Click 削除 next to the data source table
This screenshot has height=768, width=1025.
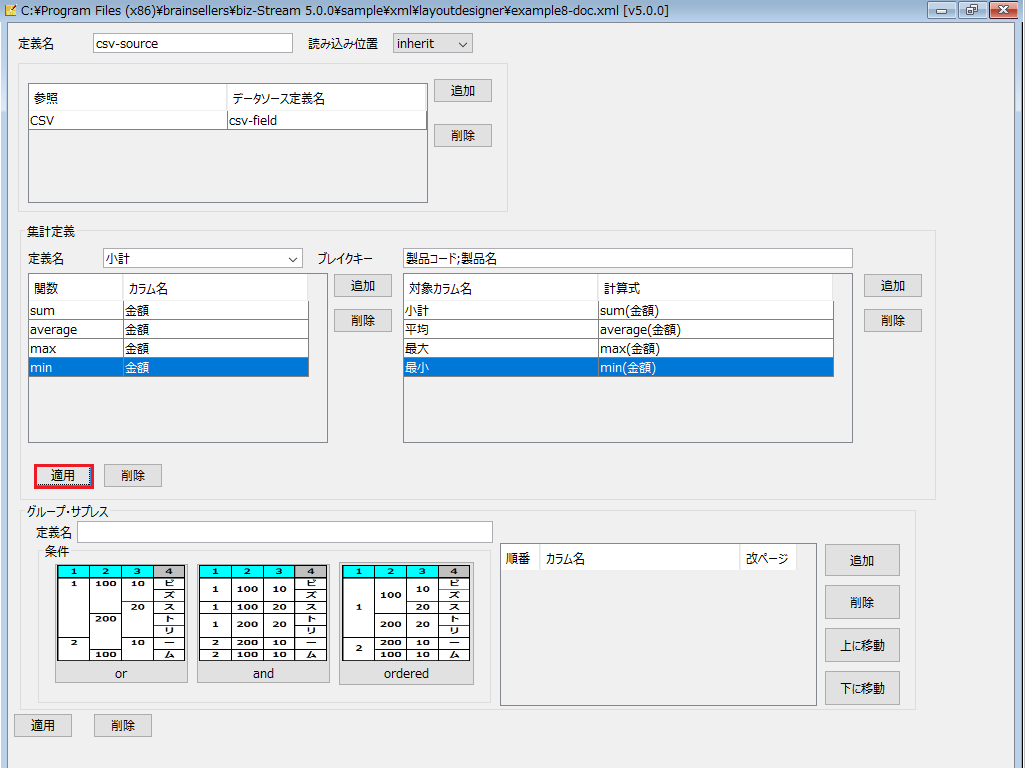(462, 135)
